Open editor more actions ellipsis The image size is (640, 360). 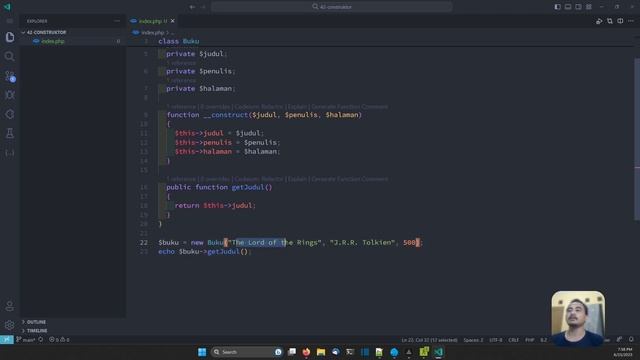[631, 21]
